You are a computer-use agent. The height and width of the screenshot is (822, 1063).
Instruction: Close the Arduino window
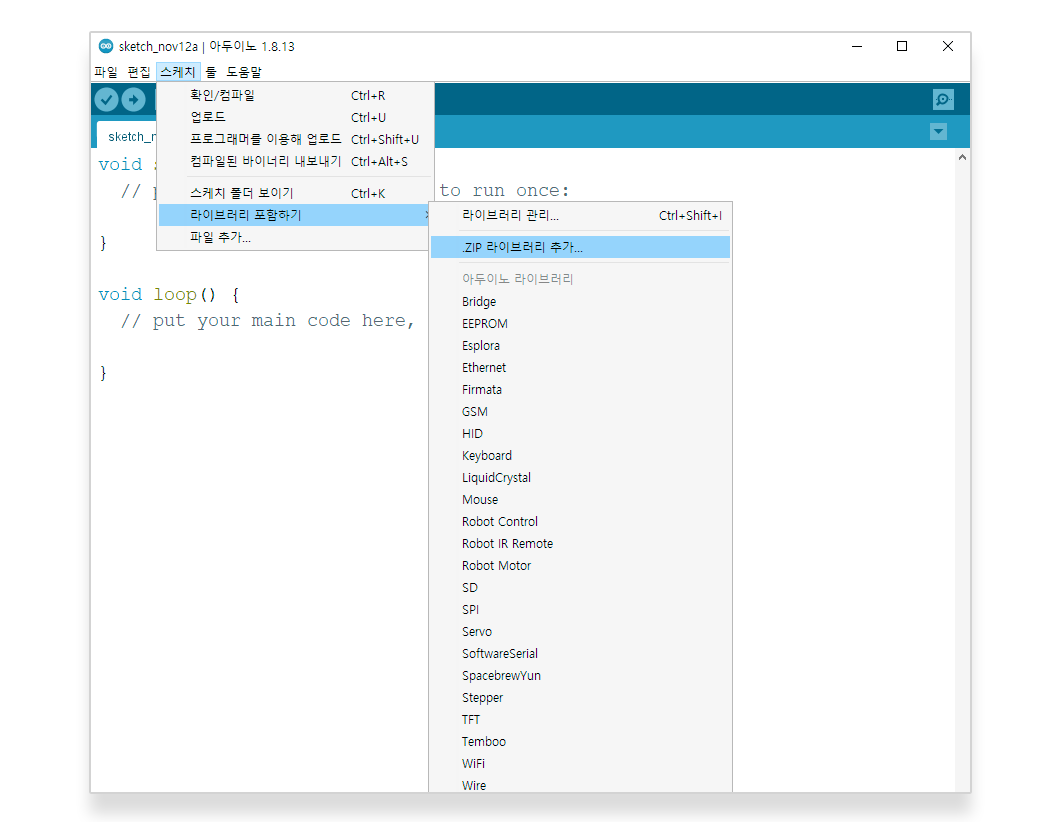[x=948, y=46]
